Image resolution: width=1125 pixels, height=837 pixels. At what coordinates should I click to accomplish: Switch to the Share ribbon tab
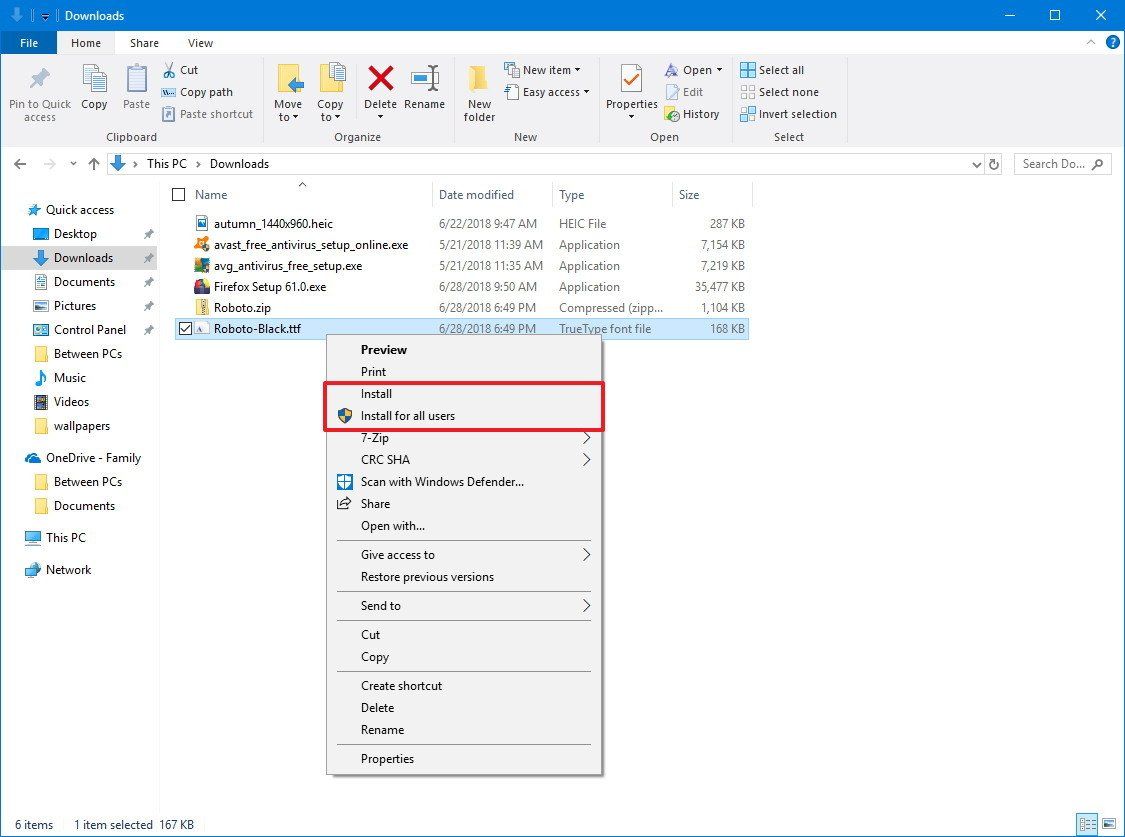click(144, 43)
